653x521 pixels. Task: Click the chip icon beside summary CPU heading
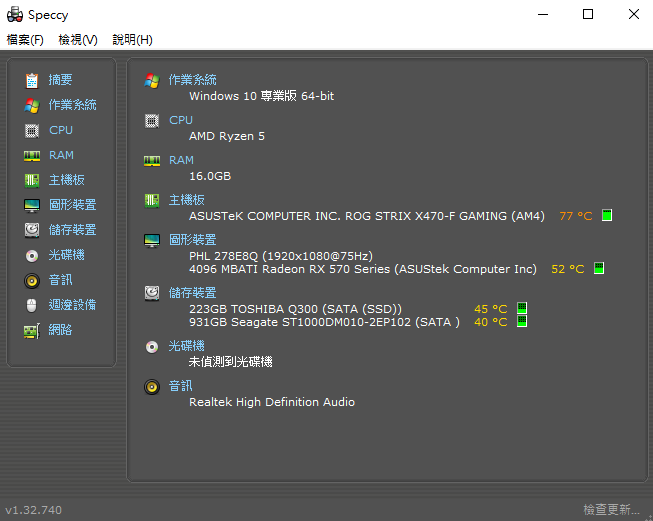pyautogui.click(x=152, y=121)
